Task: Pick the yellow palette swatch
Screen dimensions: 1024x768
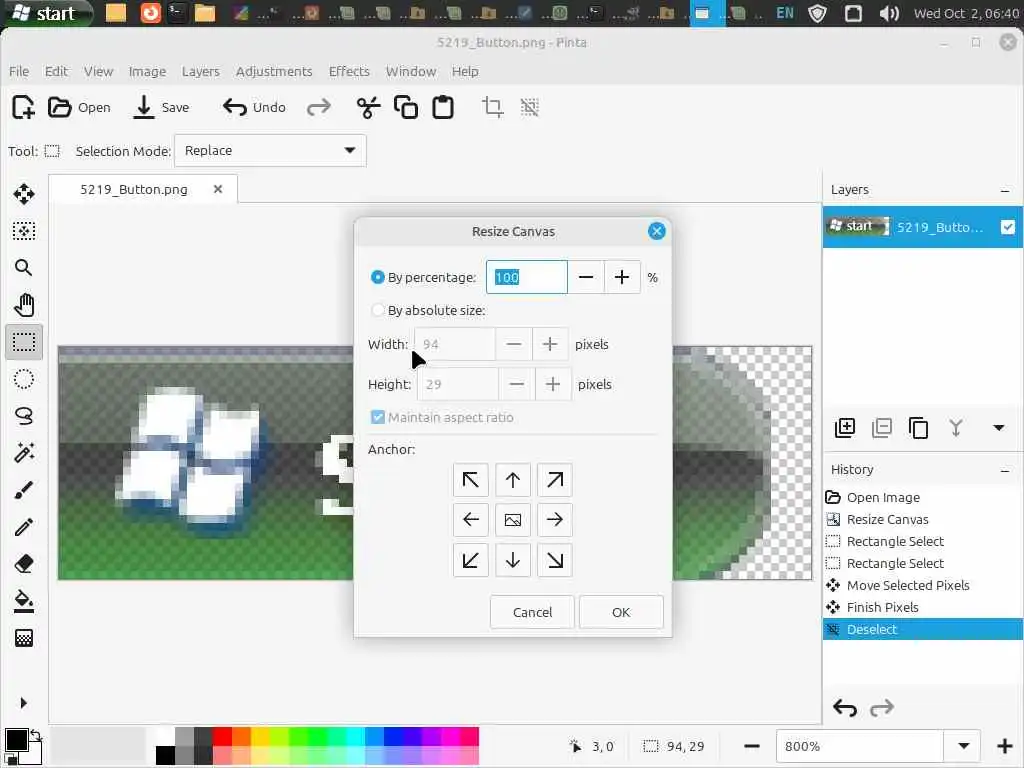Action: 261,736
